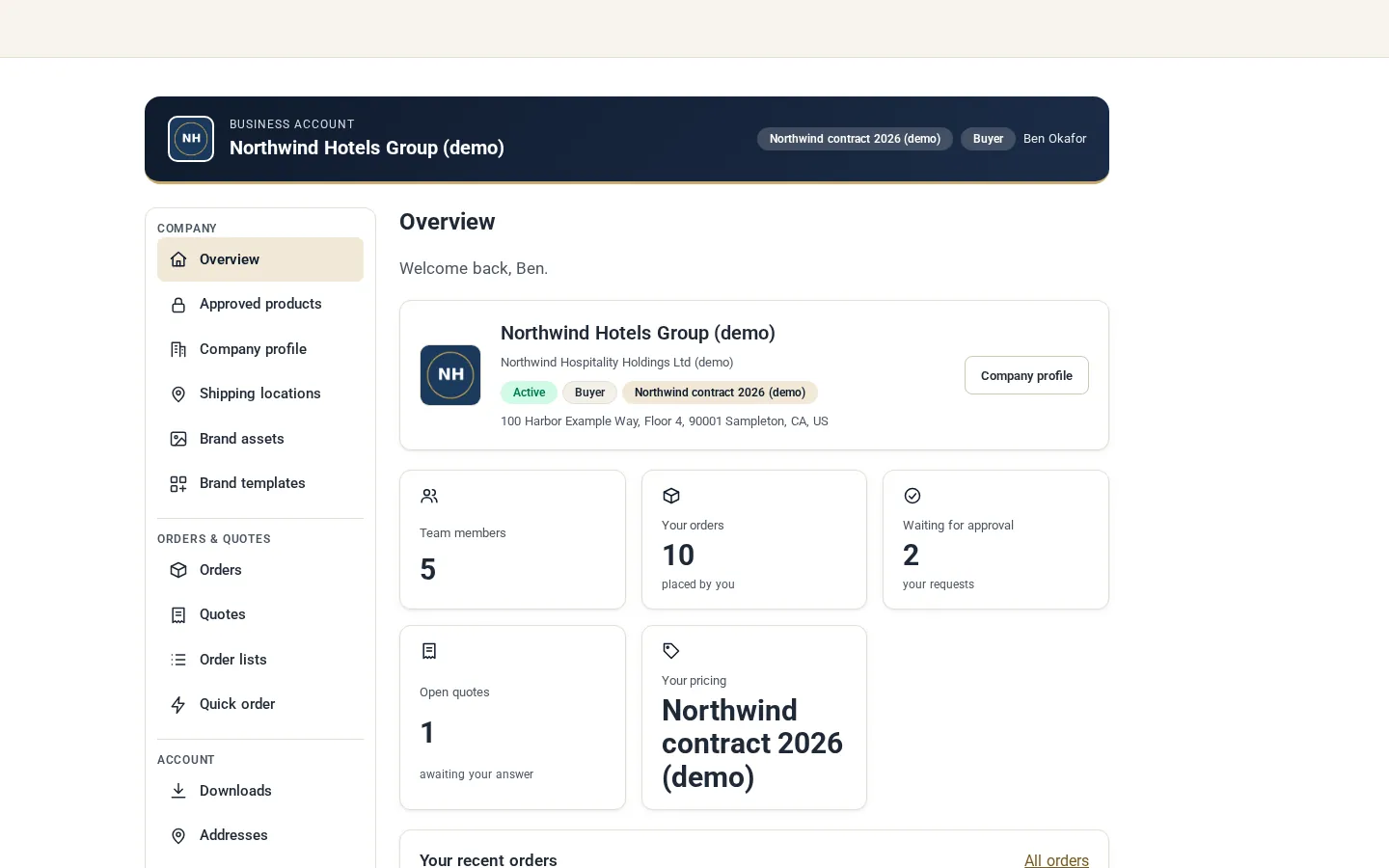Image resolution: width=1389 pixels, height=868 pixels.
Task: Click the image icon beside Brand assets
Action: click(x=178, y=439)
